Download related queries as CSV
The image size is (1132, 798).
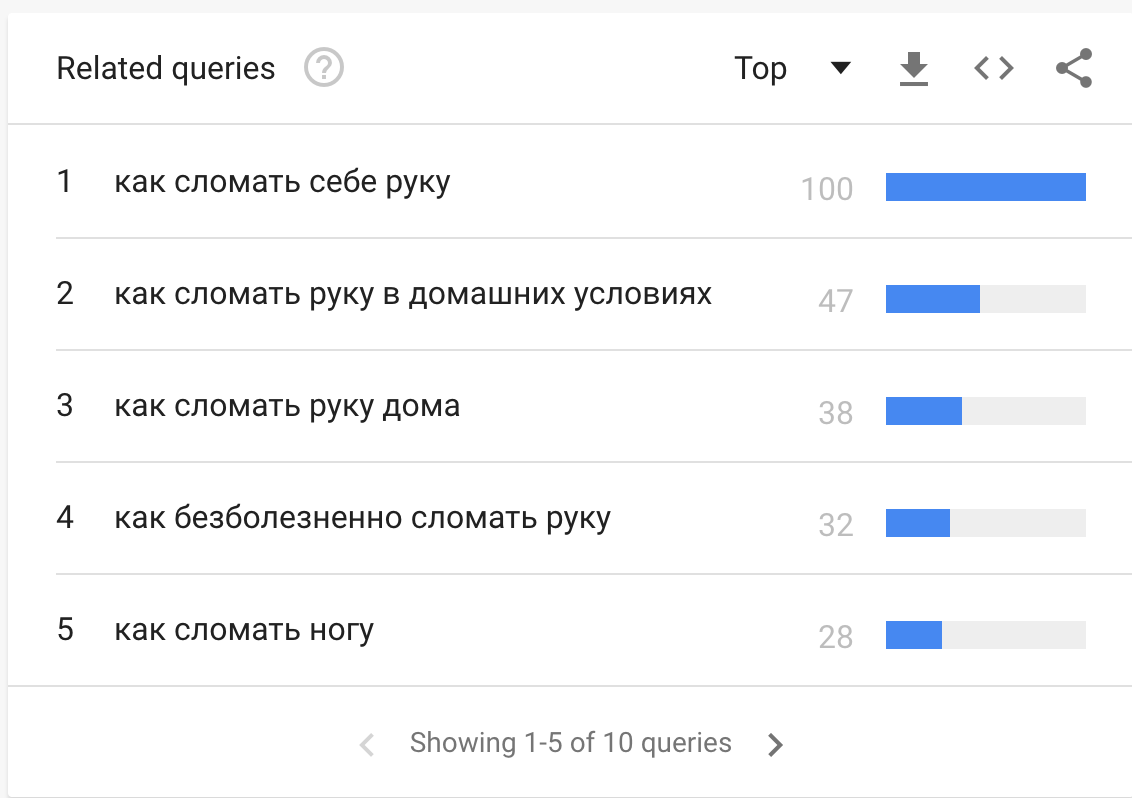pos(913,69)
